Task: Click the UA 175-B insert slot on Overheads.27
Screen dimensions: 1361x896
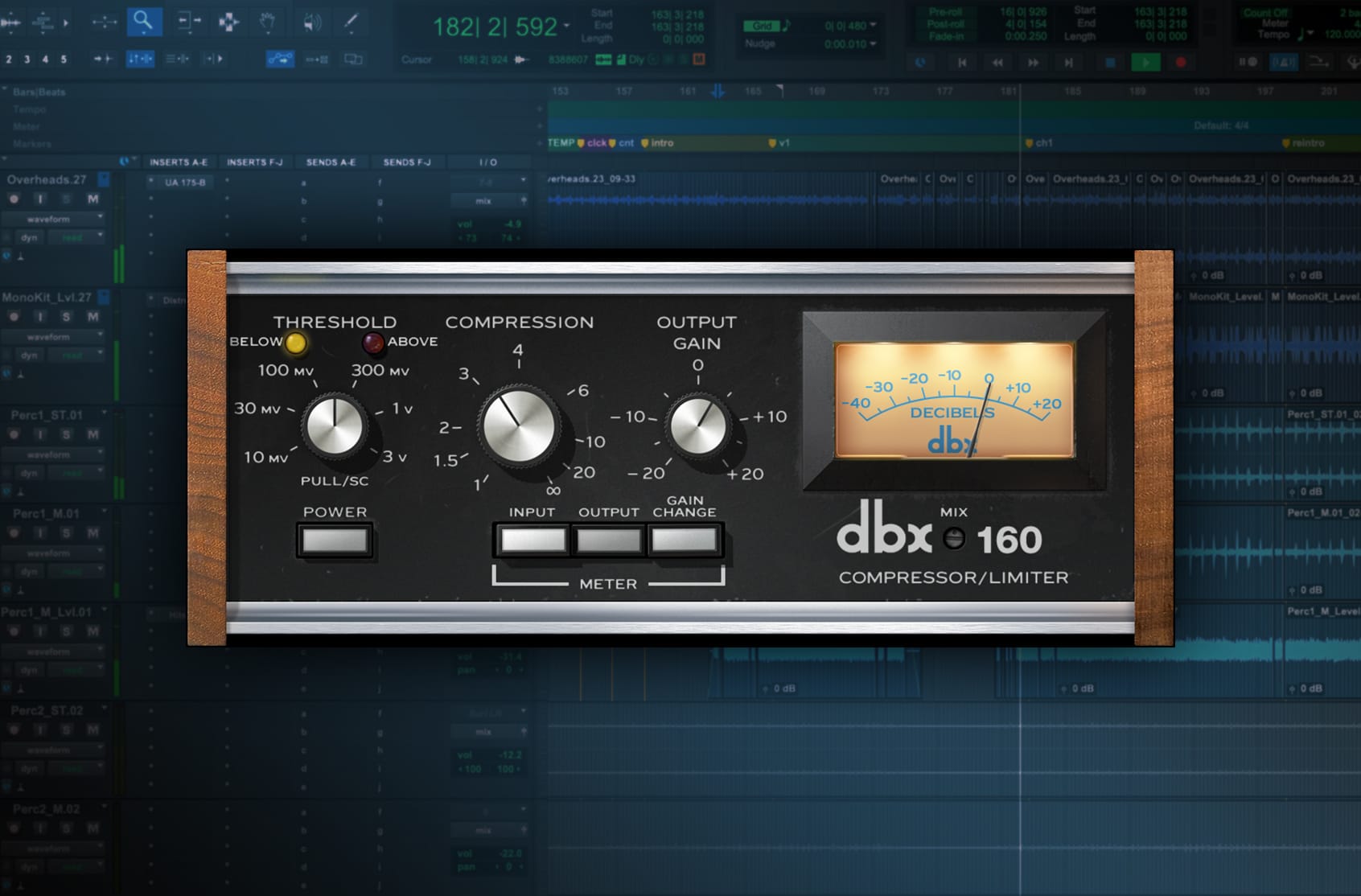Action: click(187, 180)
